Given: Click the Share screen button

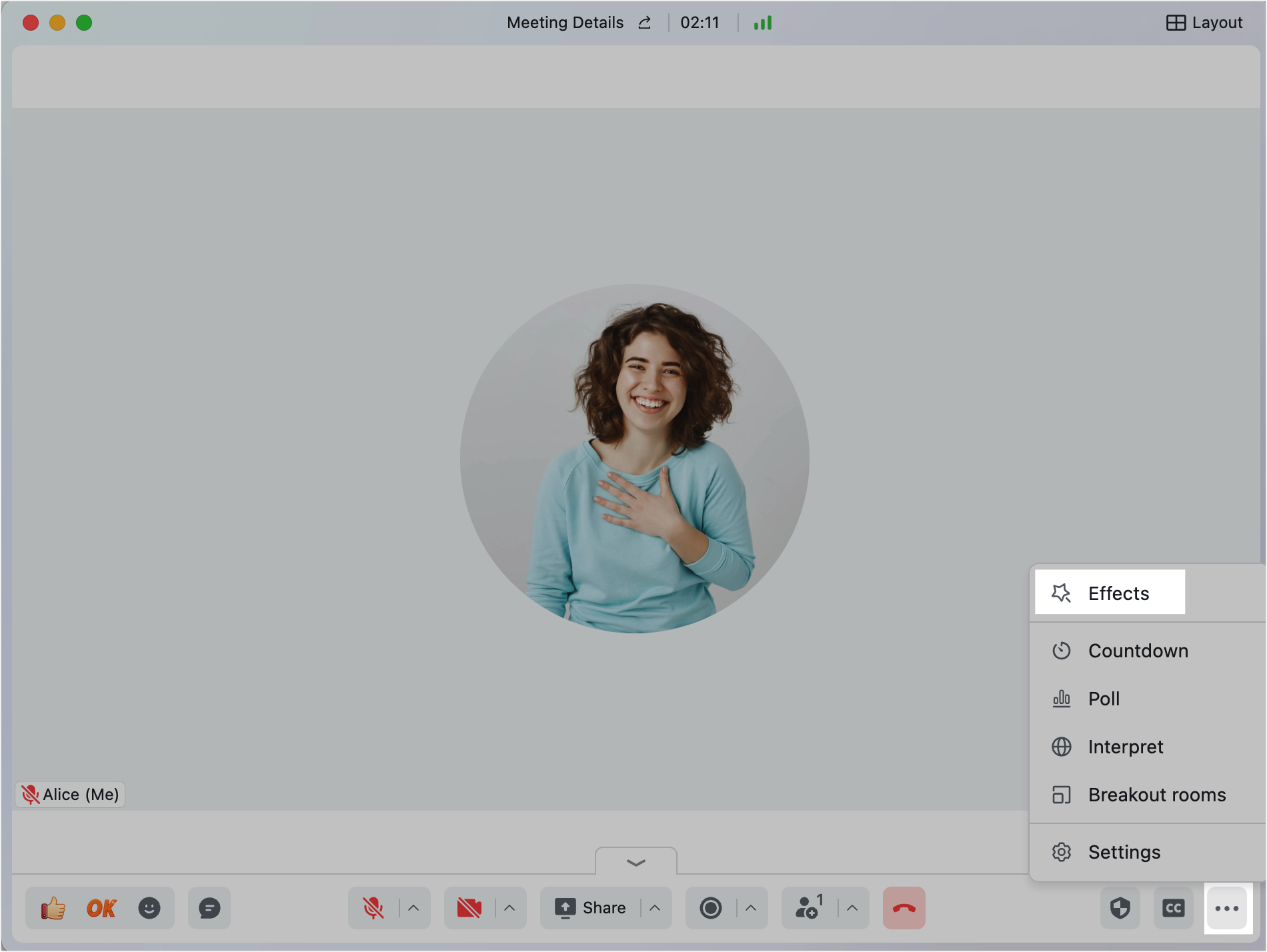Looking at the screenshot, I should pyautogui.click(x=591, y=908).
